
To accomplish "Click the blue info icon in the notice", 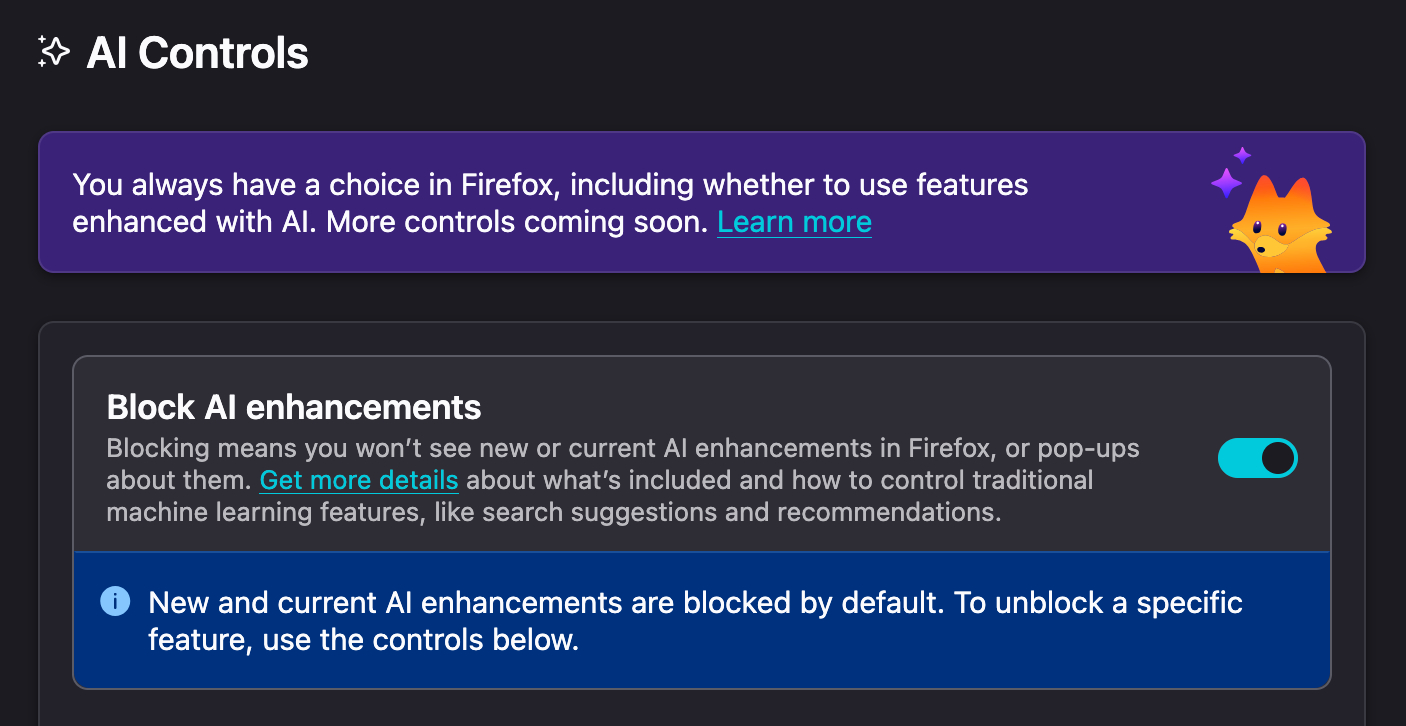I will 115,602.
